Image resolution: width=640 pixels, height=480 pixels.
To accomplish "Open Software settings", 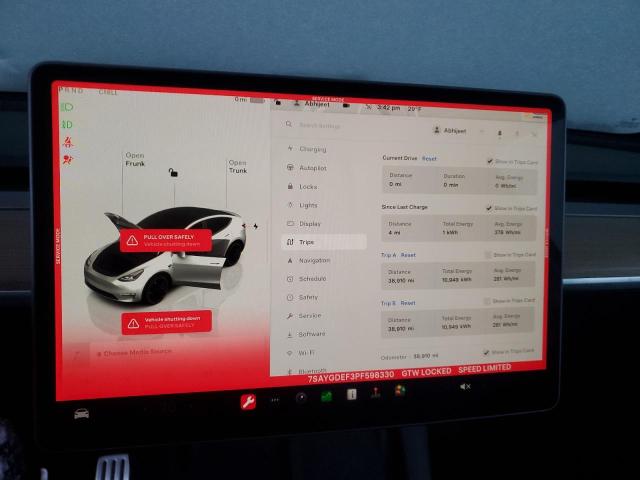I will pos(306,334).
